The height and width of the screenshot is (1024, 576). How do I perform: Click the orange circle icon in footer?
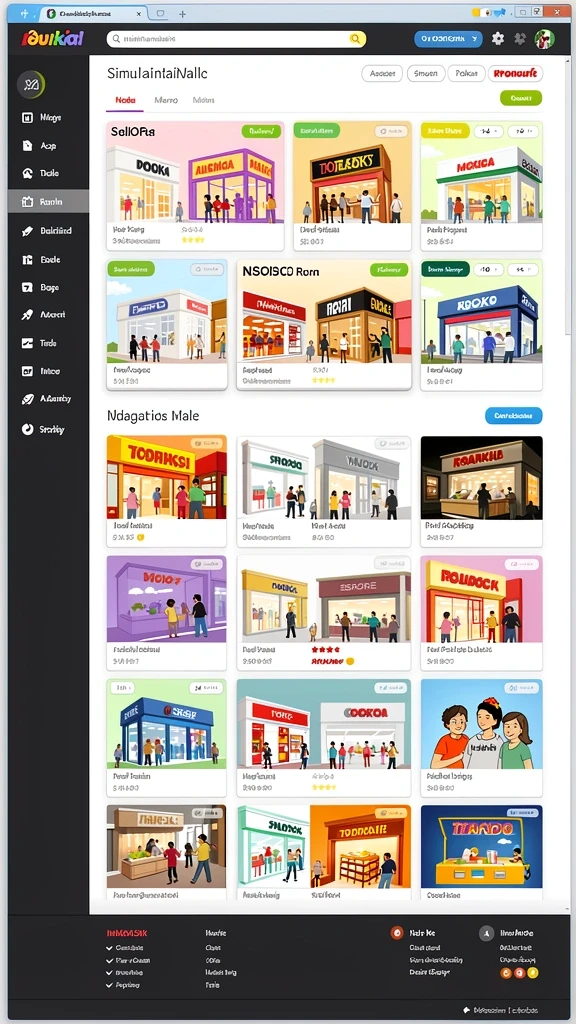click(x=396, y=933)
